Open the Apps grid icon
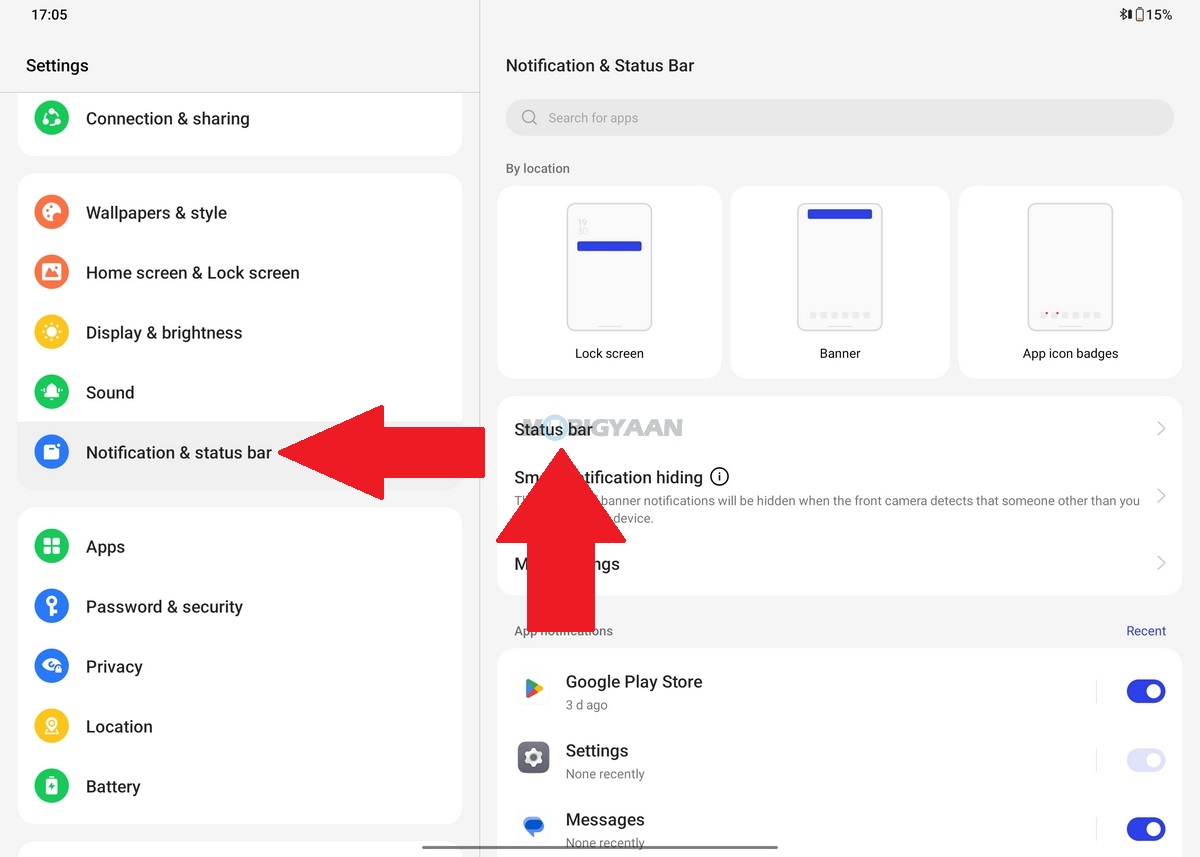Viewport: 1200px width, 857px height. [51, 547]
